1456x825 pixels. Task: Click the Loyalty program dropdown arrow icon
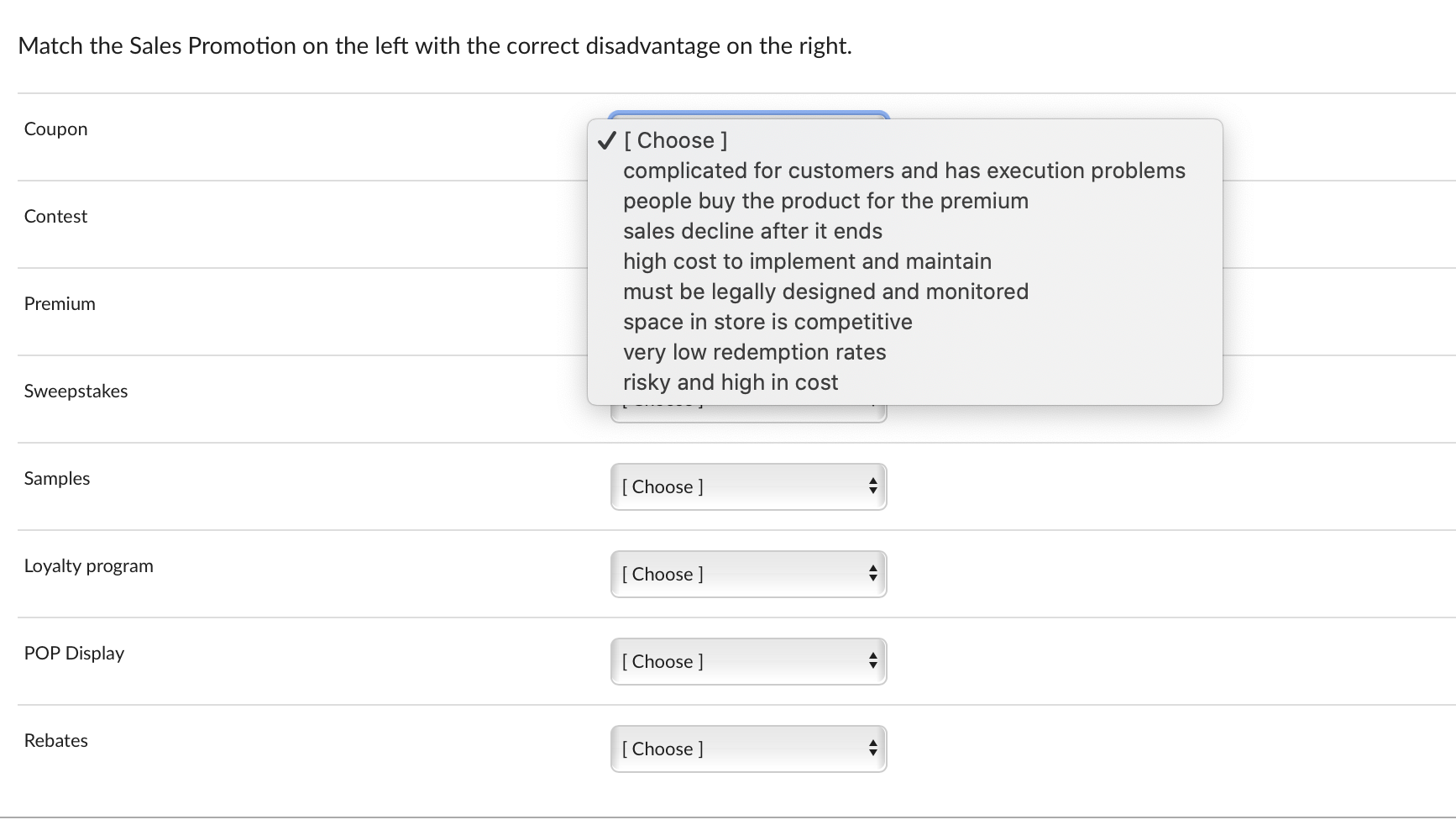tap(872, 574)
